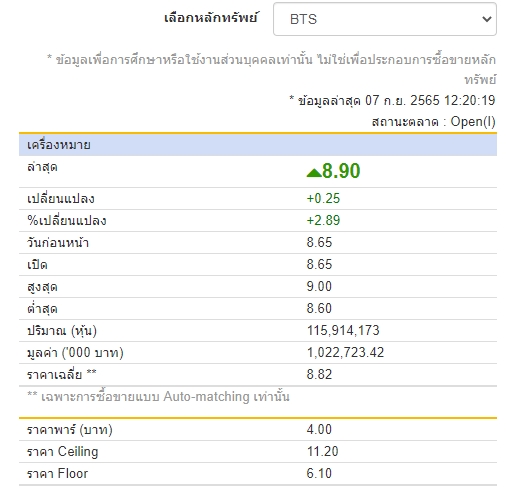Click the par value 4.00
Viewport: 506px width, 490px height.
(319, 429)
